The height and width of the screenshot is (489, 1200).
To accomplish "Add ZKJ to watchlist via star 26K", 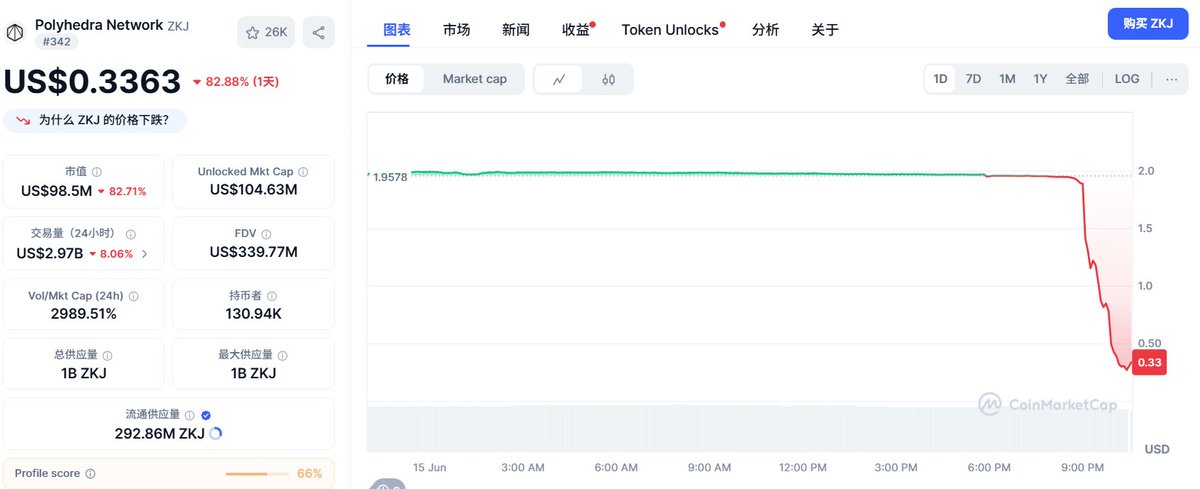I will 266,32.
